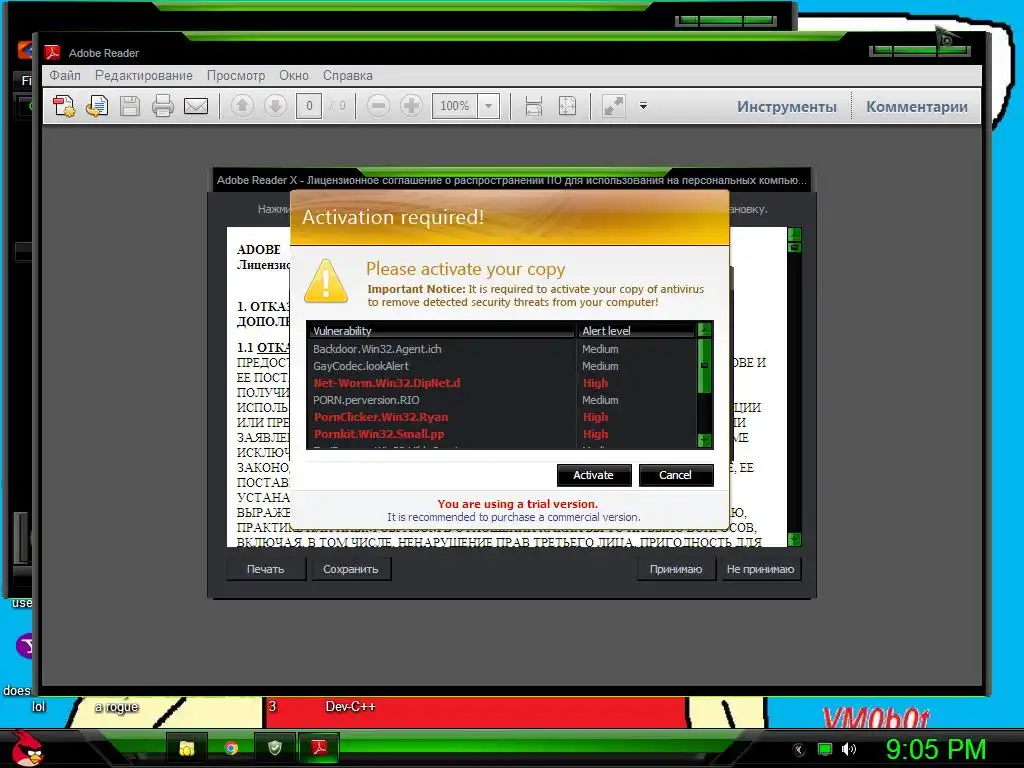Click the volume speaker tray icon
The image size is (1024, 768).
pyautogui.click(x=848, y=749)
